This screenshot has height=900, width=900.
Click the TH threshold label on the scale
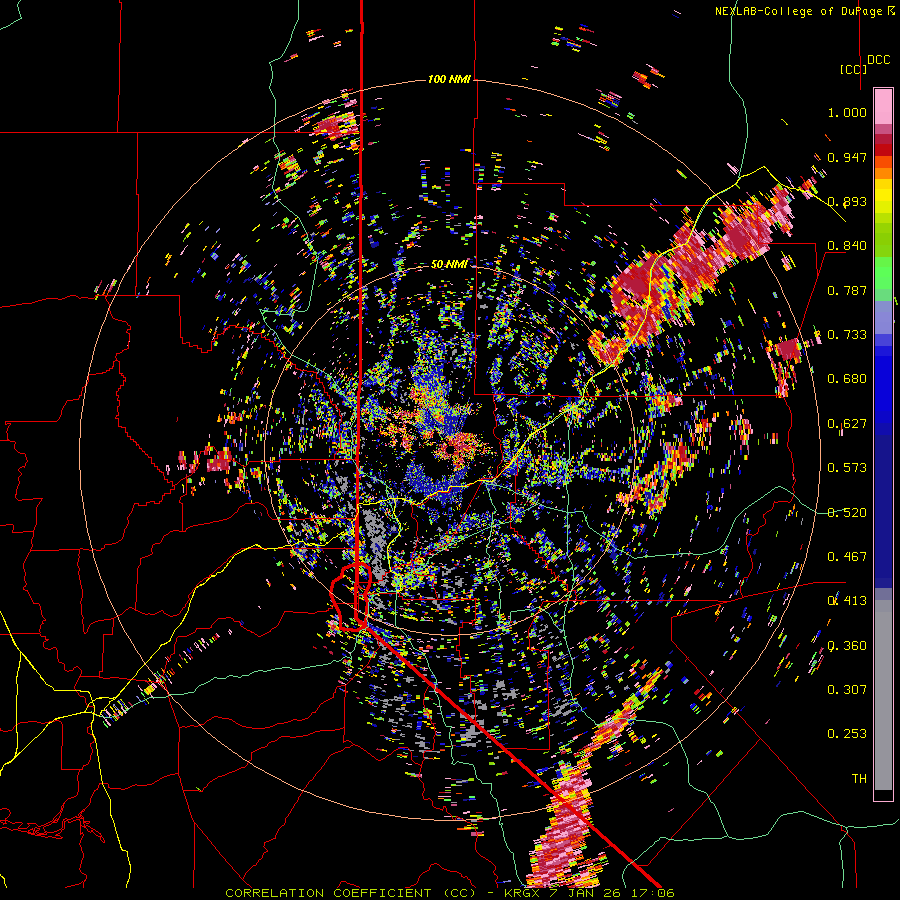click(859, 779)
